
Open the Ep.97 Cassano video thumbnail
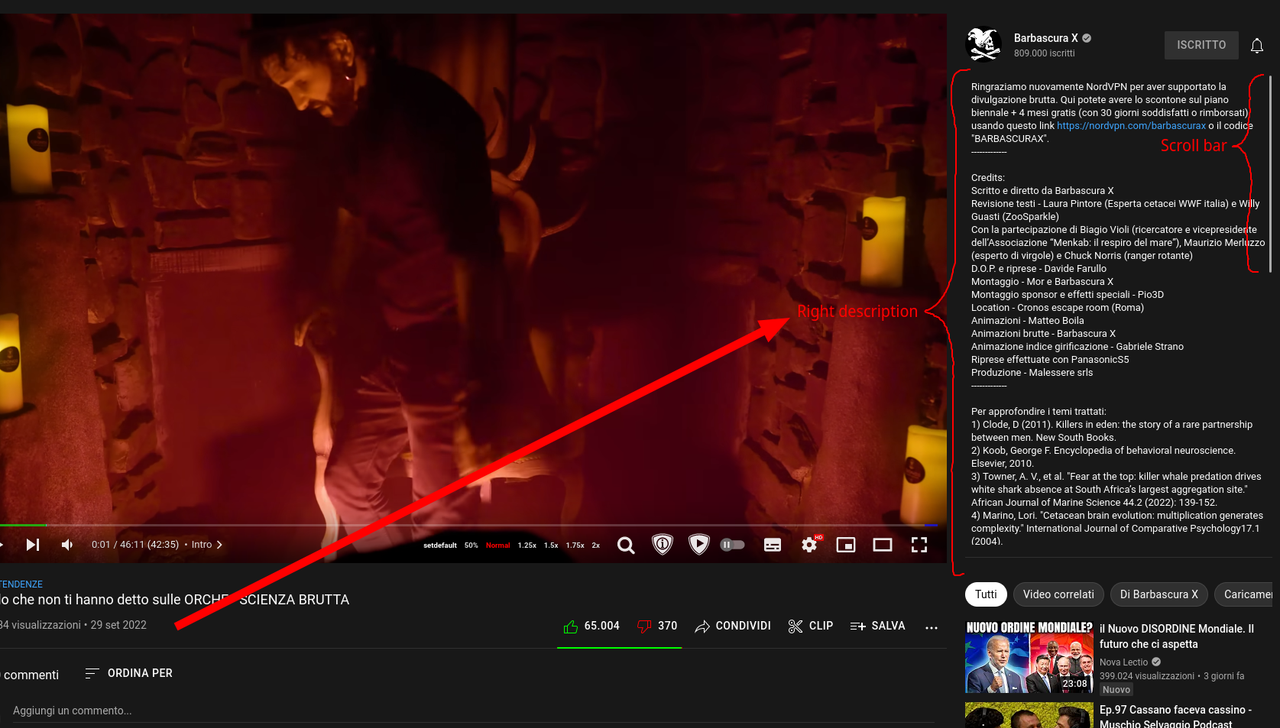[x=1029, y=715]
